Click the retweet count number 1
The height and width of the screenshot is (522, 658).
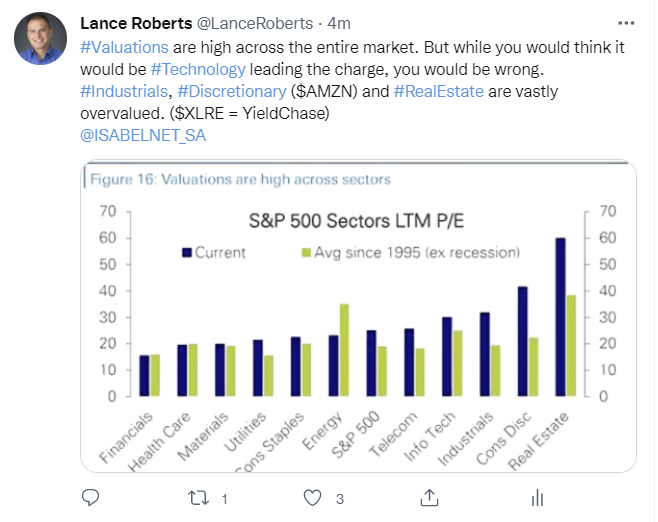pos(225,499)
